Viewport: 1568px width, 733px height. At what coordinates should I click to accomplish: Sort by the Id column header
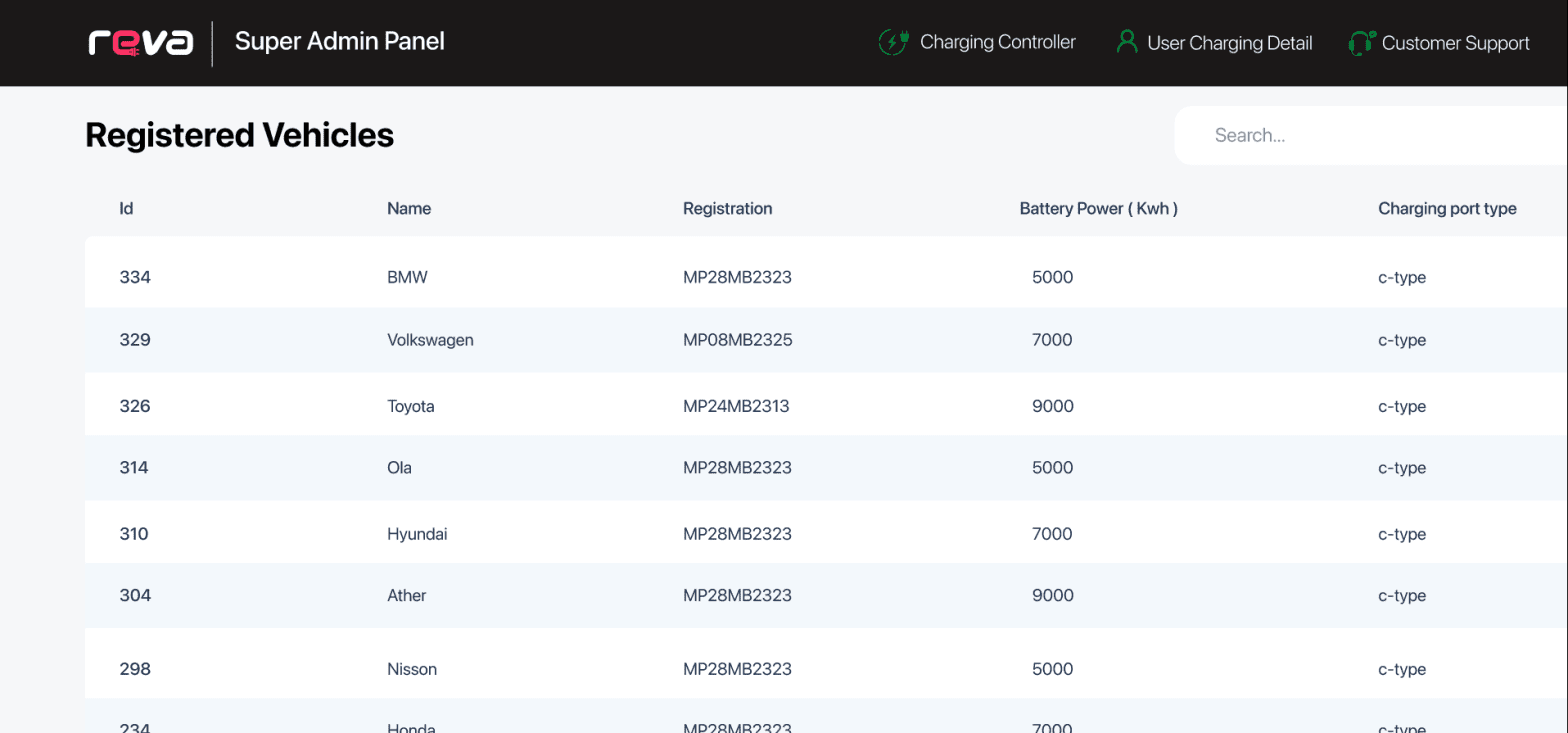pyautogui.click(x=126, y=209)
